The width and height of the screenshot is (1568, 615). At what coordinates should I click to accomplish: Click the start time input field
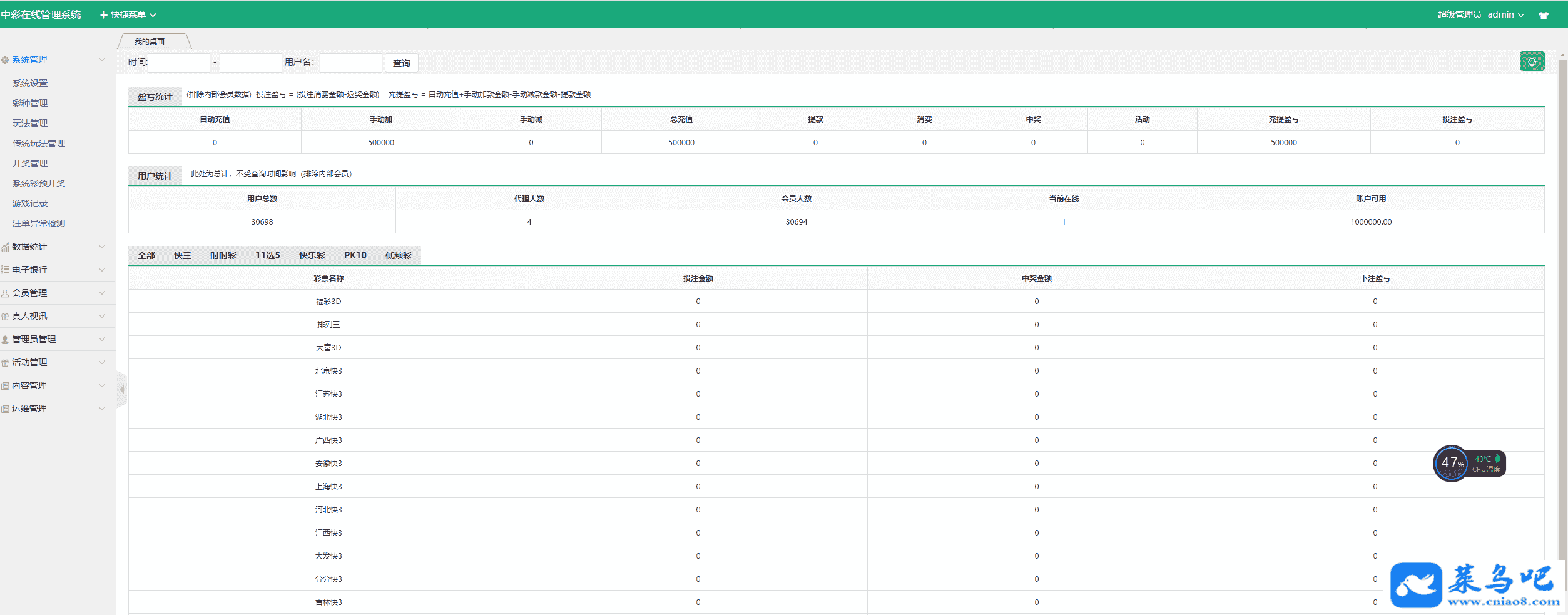(x=179, y=63)
